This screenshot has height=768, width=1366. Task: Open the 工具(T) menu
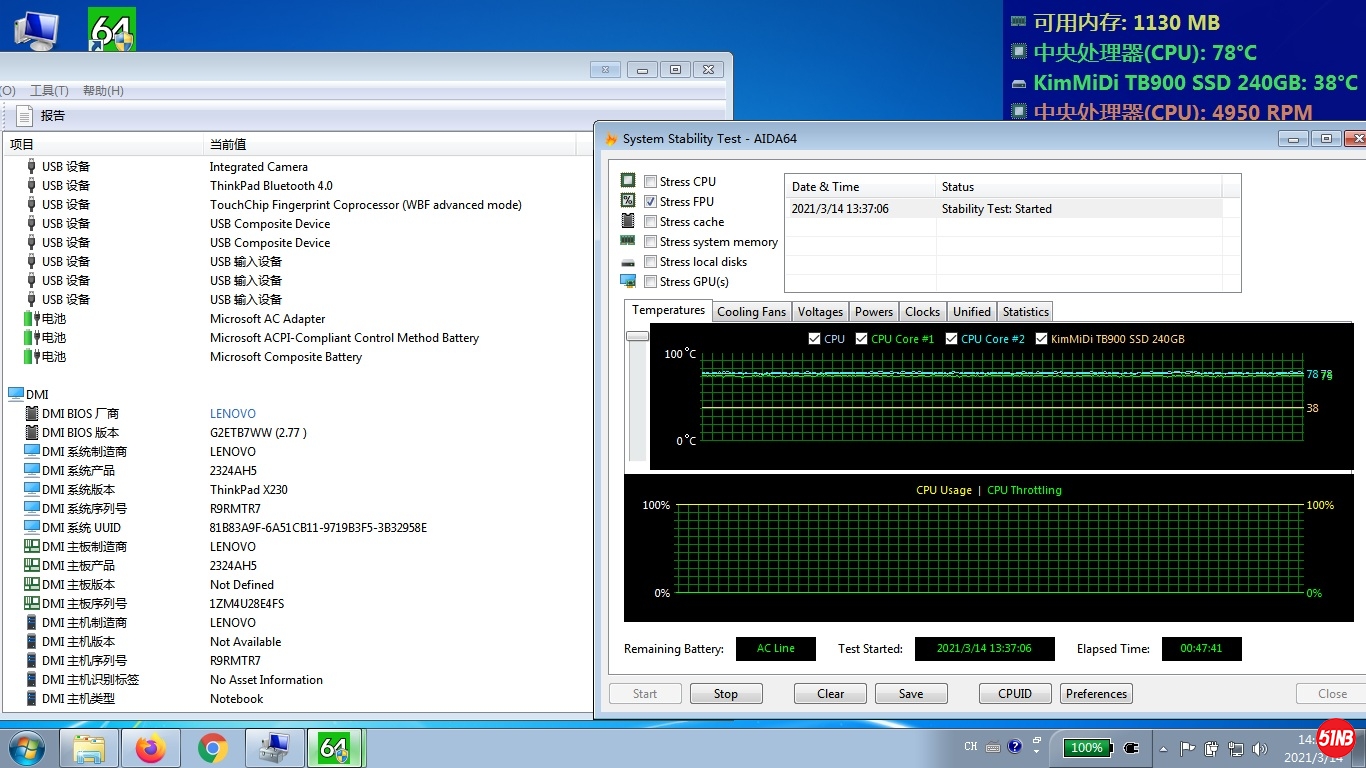49,91
